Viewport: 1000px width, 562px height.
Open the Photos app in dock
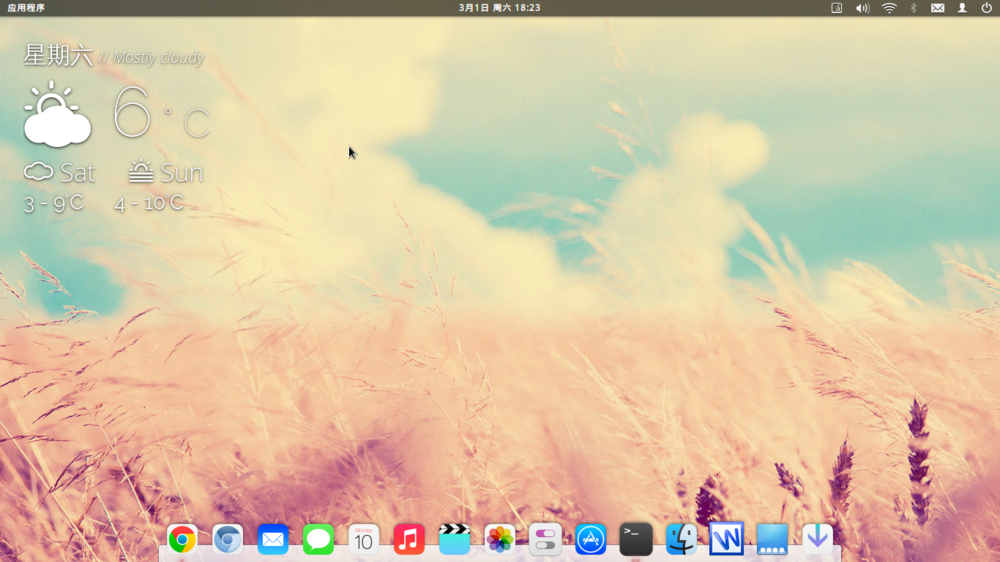pyautogui.click(x=500, y=540)
